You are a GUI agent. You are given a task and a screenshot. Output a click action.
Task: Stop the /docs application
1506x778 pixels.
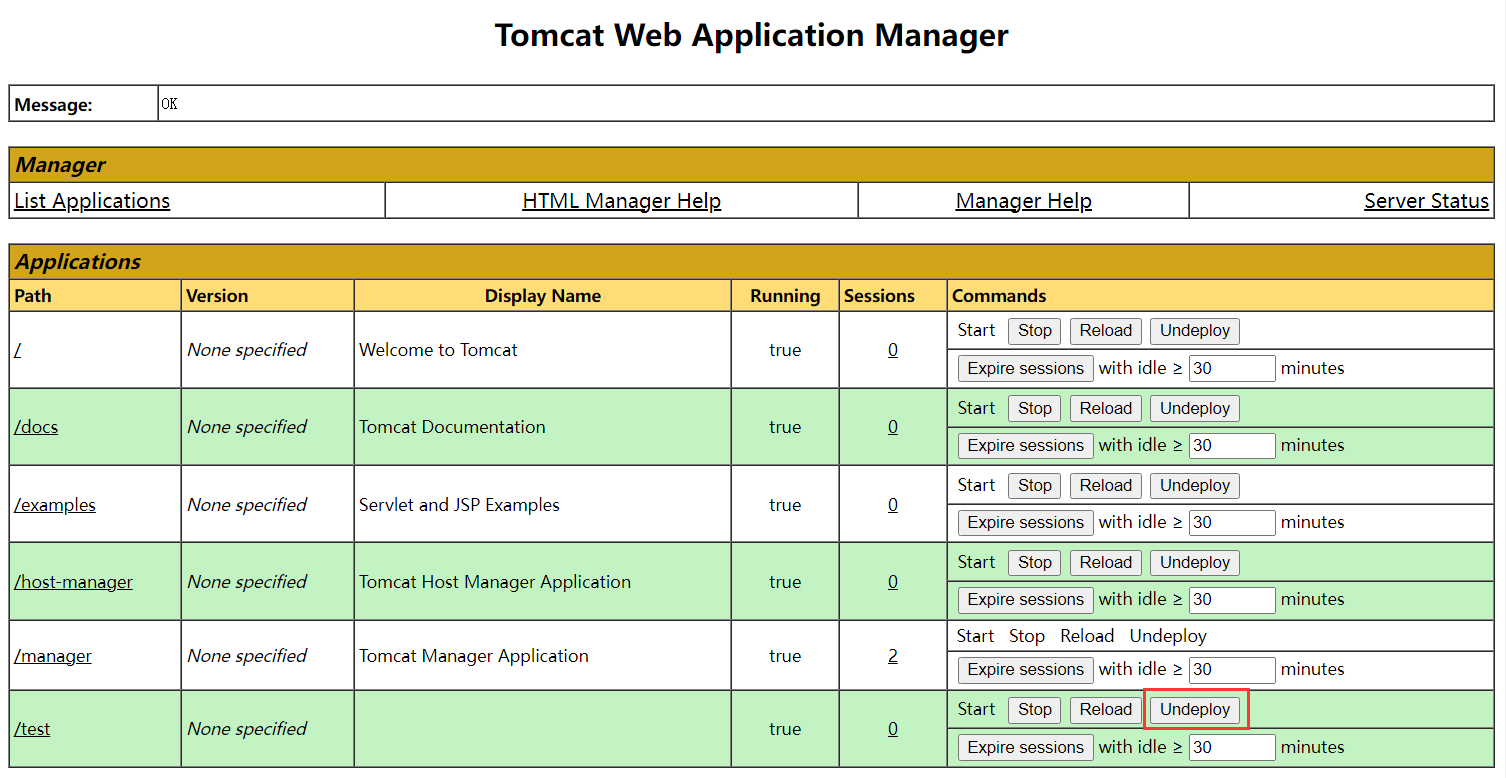tap(1034, 408)
